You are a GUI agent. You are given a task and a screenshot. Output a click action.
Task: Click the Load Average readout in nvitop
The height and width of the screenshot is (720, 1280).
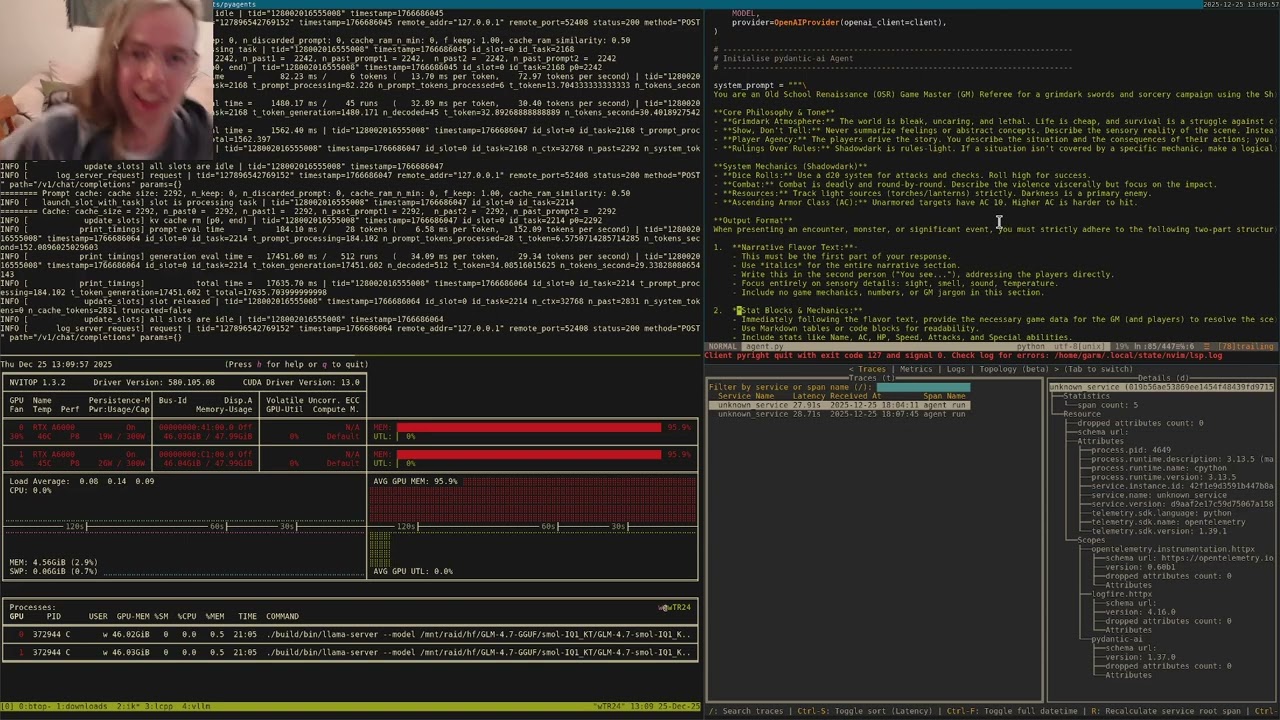(x=82, y=481)
